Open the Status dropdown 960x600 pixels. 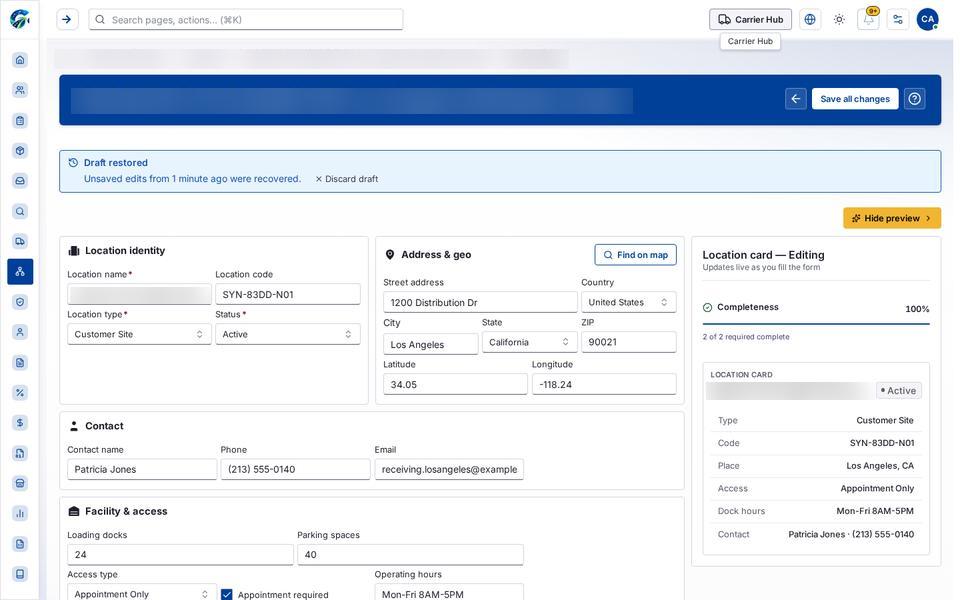[x=288, y=334]
